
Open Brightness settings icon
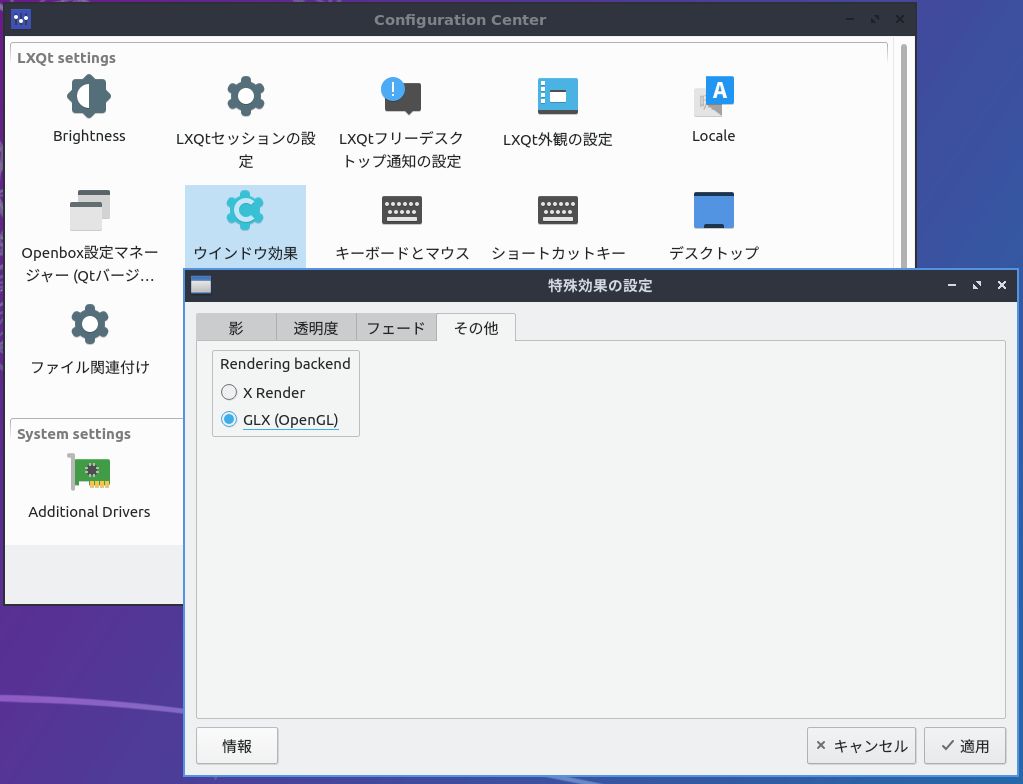click(89, 97)
